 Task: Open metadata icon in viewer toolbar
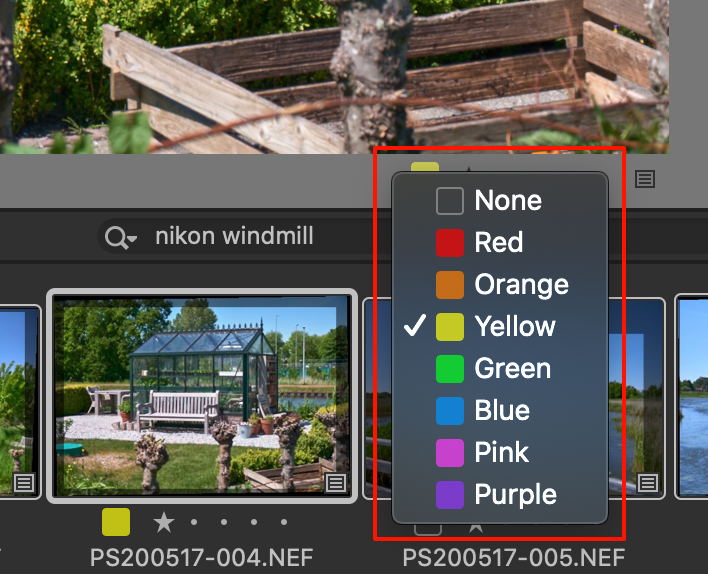(x=645, y=179)
